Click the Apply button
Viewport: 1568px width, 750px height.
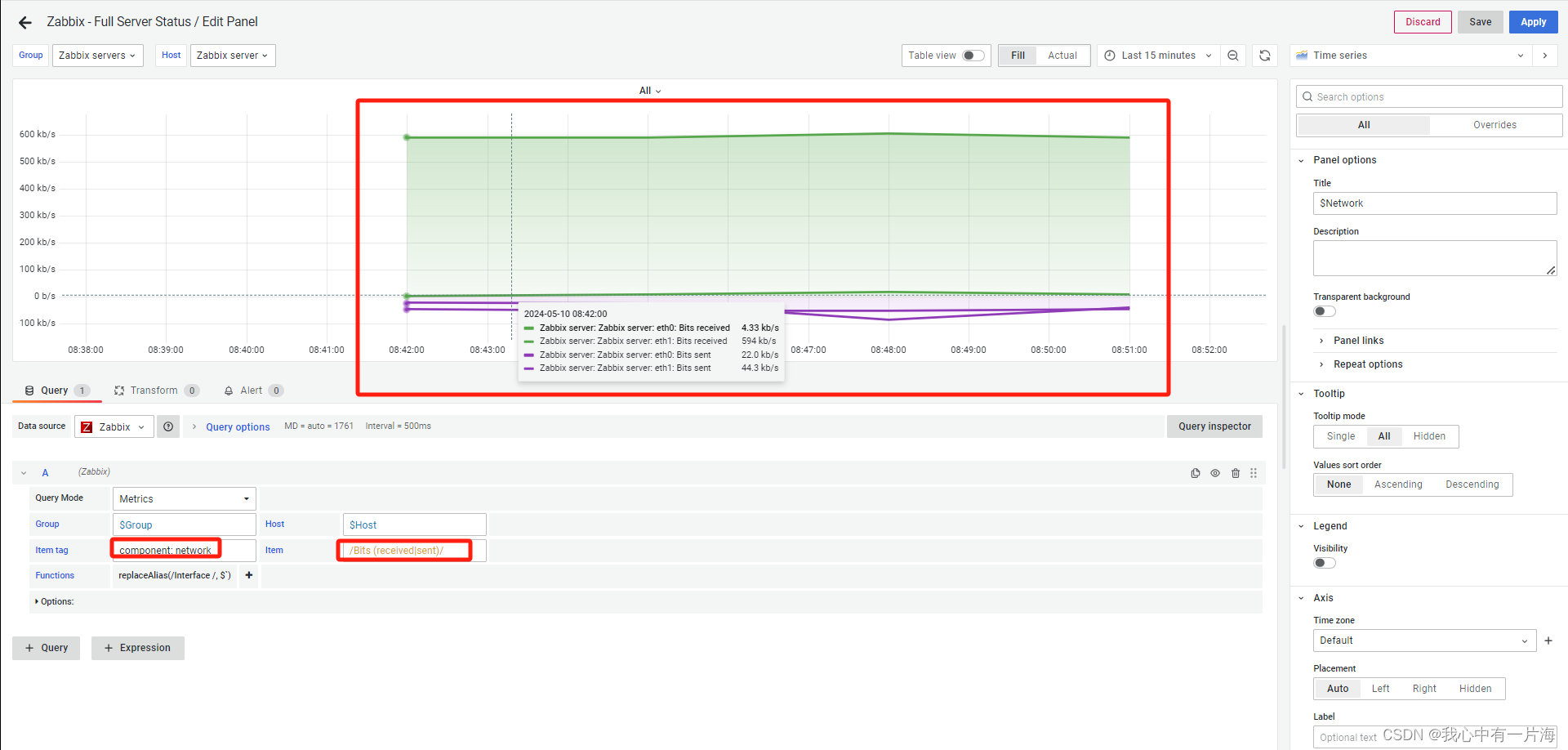(x=1533, y=22)
